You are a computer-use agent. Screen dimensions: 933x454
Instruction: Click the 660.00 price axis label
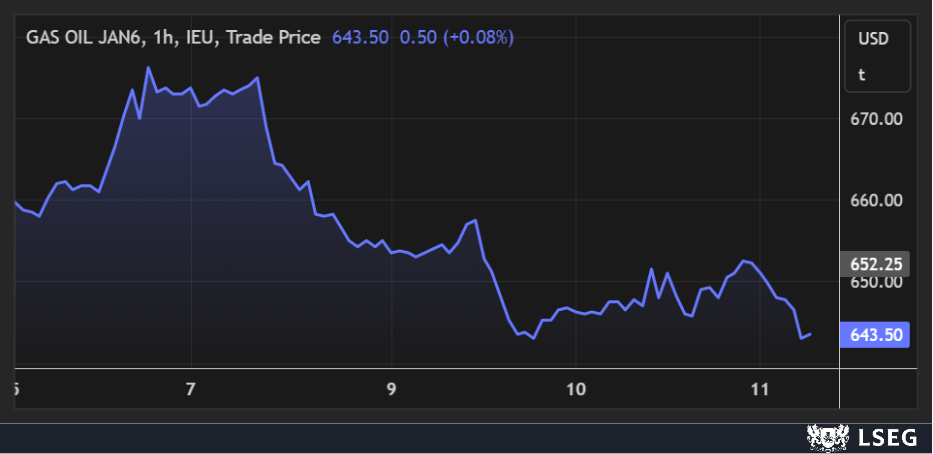click(x=876, y=200)
